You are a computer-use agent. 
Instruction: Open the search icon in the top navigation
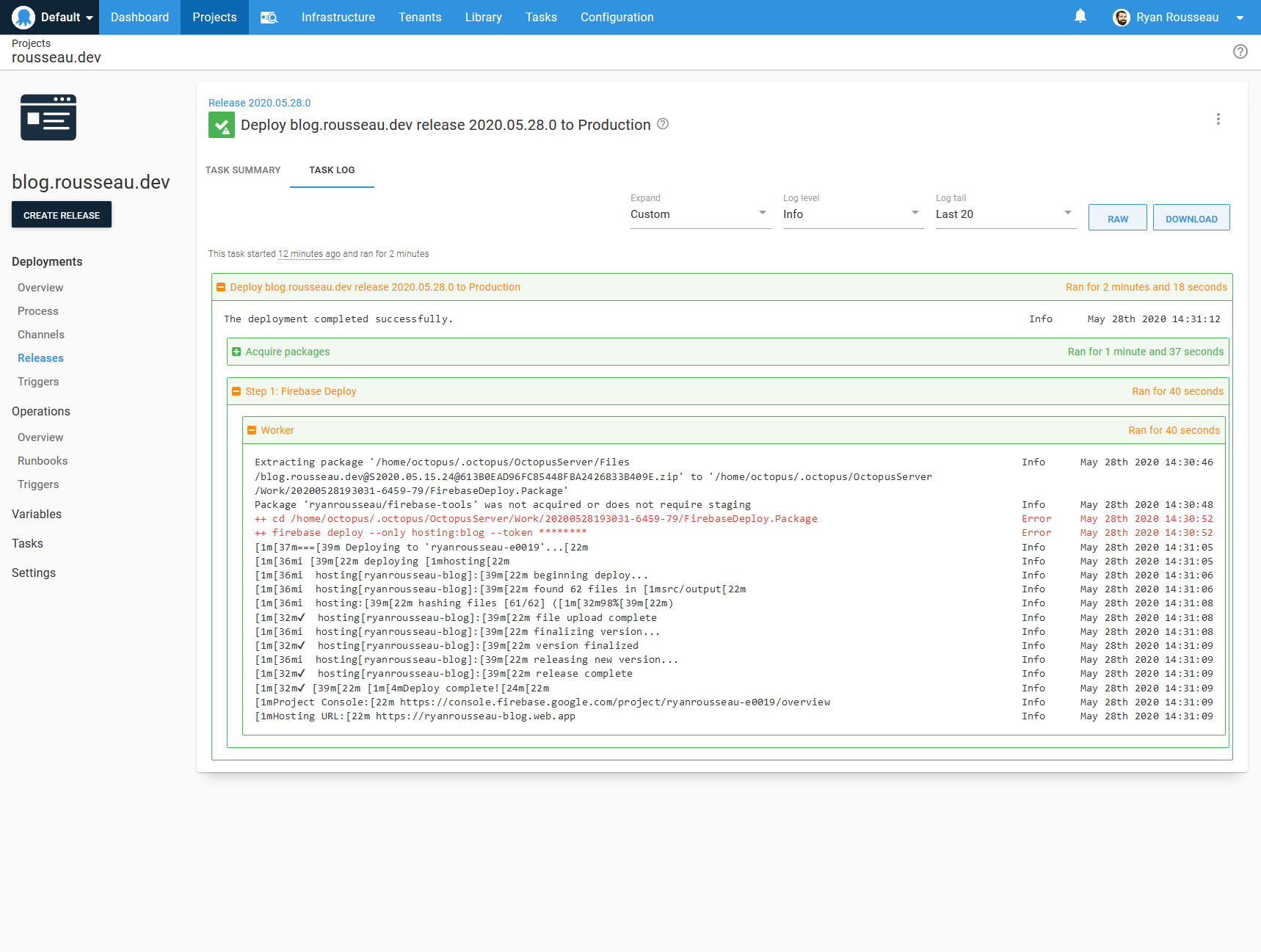269,17
